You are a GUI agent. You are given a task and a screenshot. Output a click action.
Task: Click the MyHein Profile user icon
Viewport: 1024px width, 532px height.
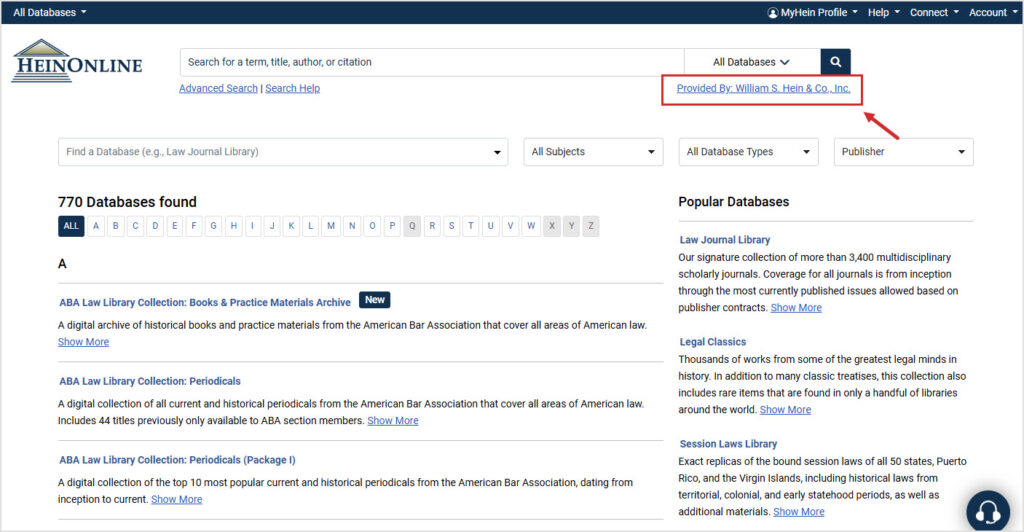(x=773, y=12)
